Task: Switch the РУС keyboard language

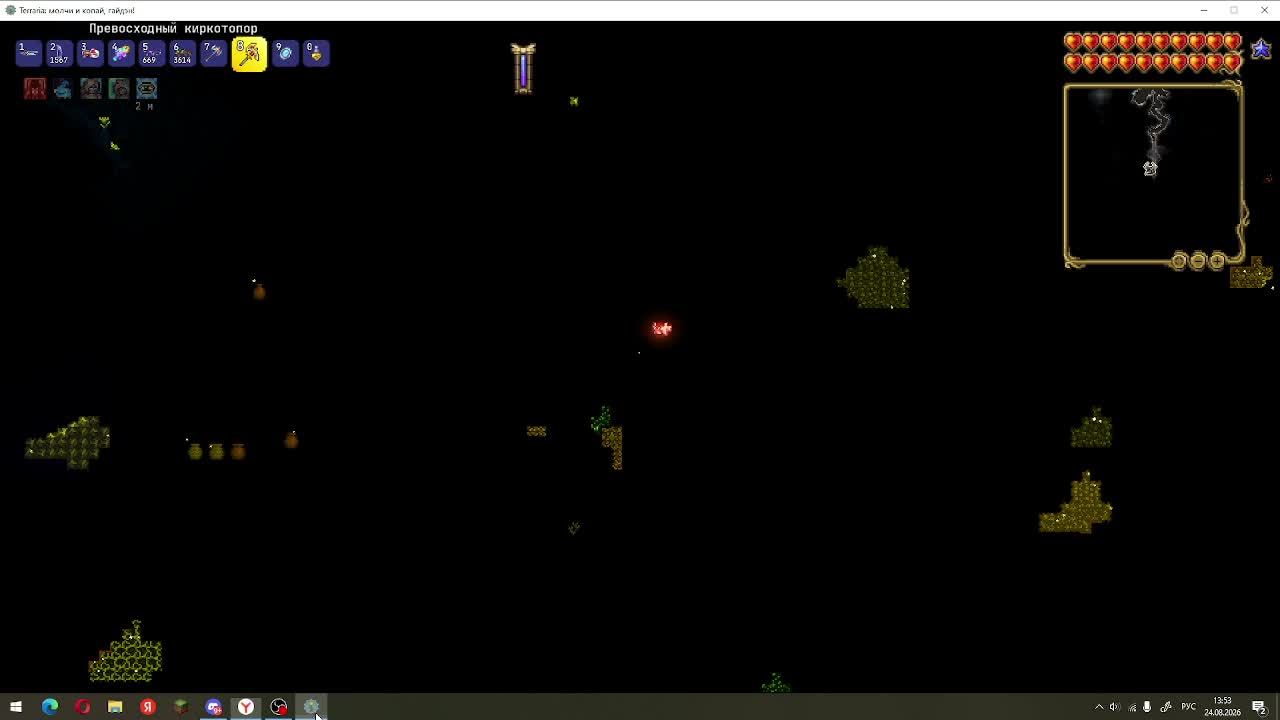Action: [1188, 707]
